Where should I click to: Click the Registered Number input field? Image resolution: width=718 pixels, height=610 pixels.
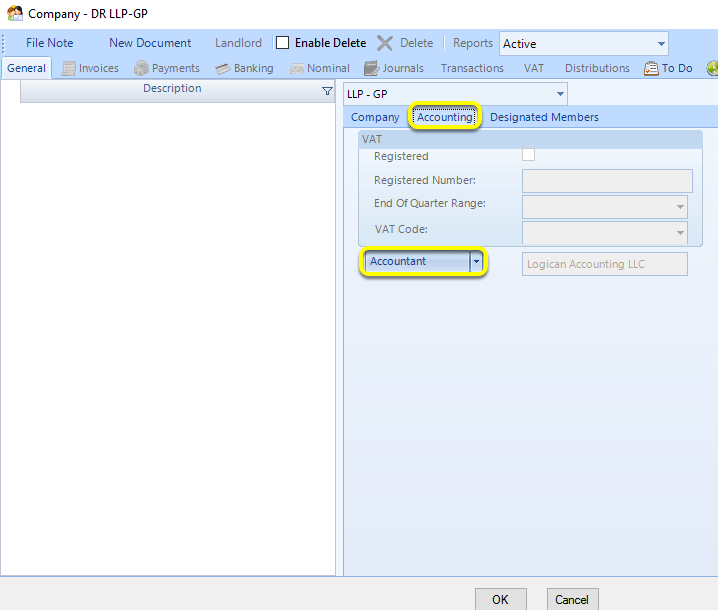click(x=607, y=181)
